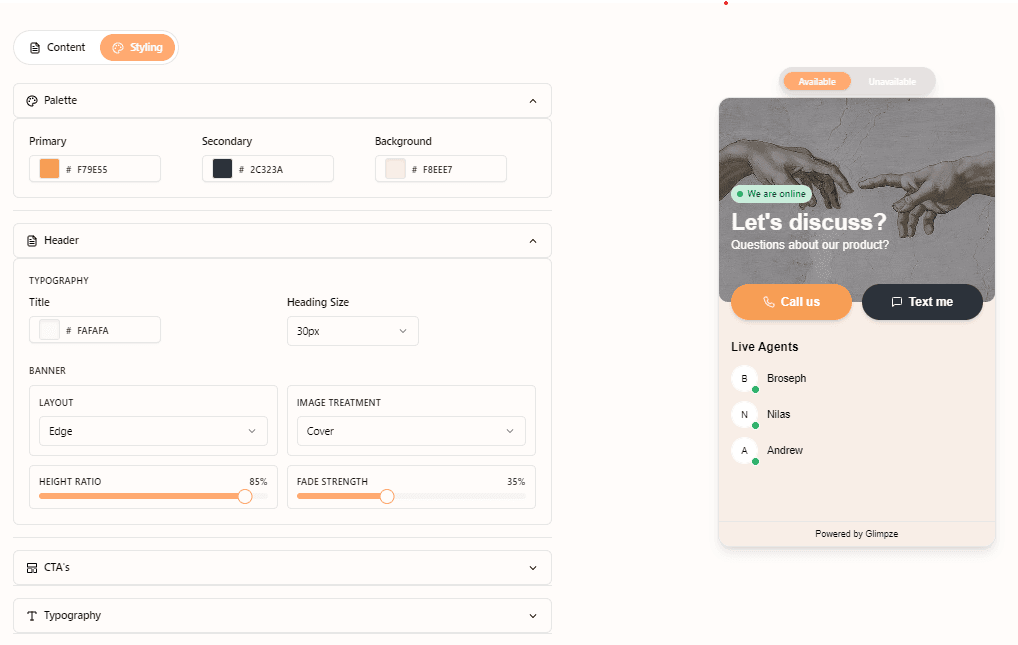
Task: Open the Image Treatment dropdown
Action: [x=410, y=431]
